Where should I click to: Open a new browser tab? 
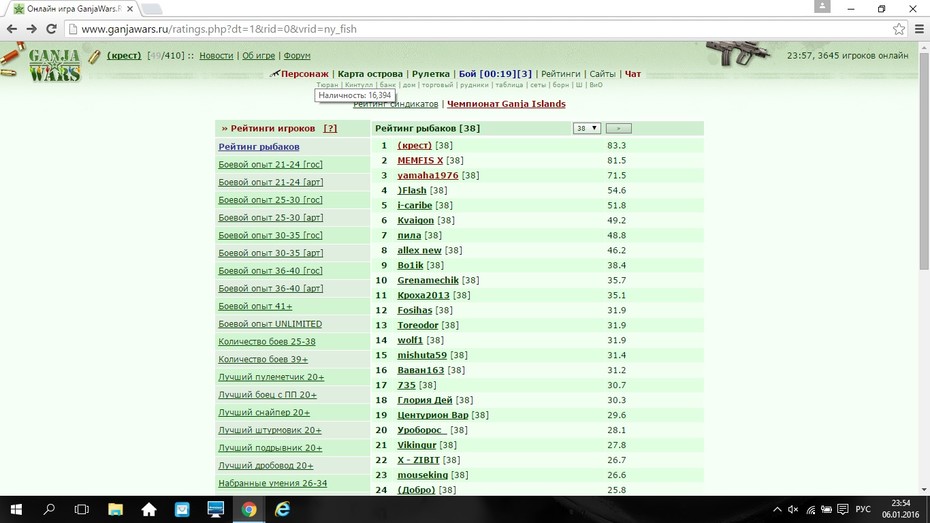(152, 9)
